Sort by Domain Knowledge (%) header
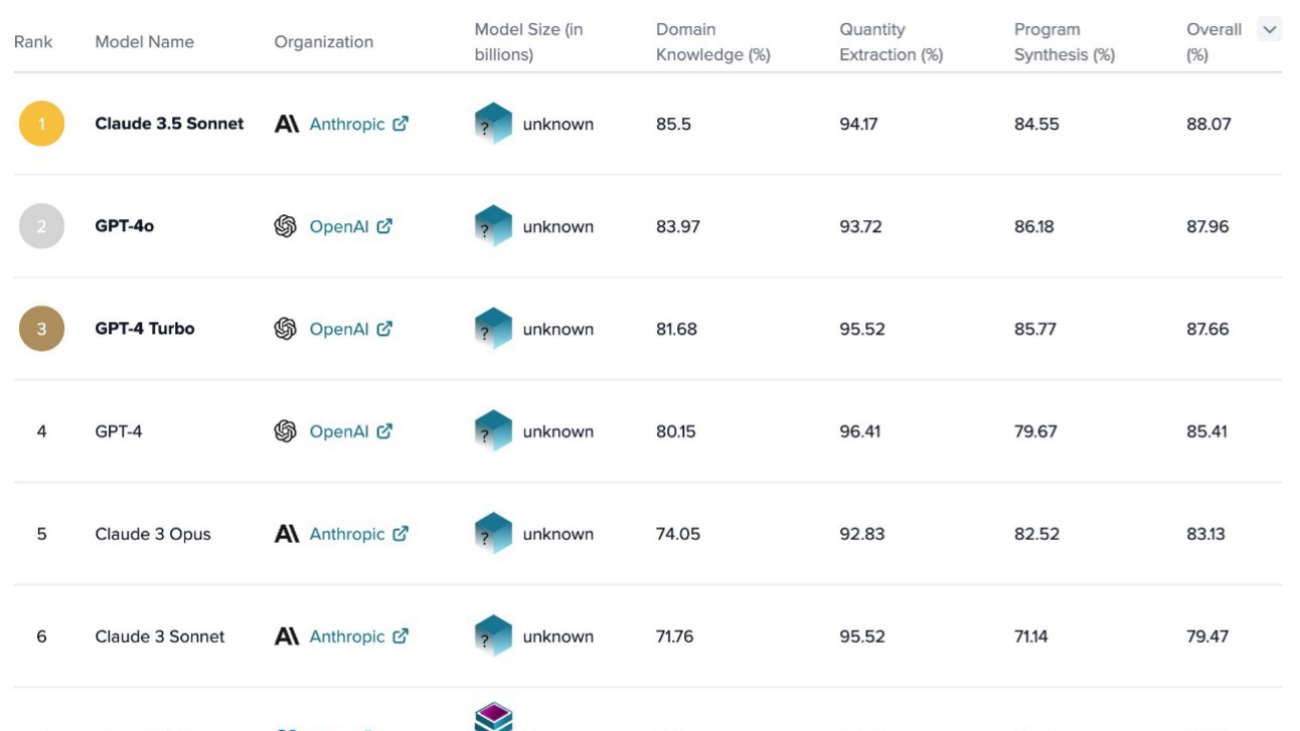 tap(713, 42)
